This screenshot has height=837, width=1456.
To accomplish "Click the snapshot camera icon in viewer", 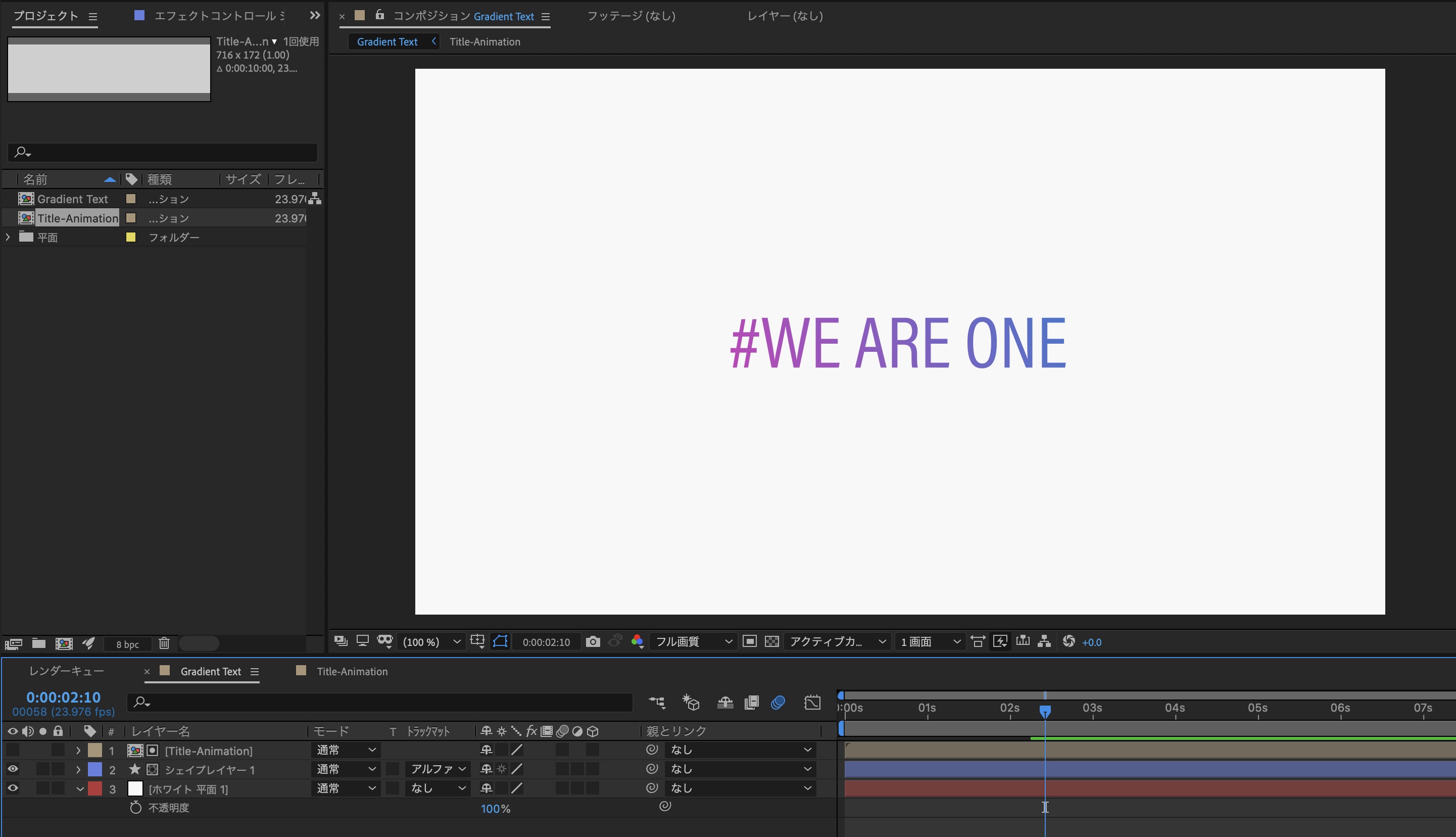I will [x=593, y=641].
